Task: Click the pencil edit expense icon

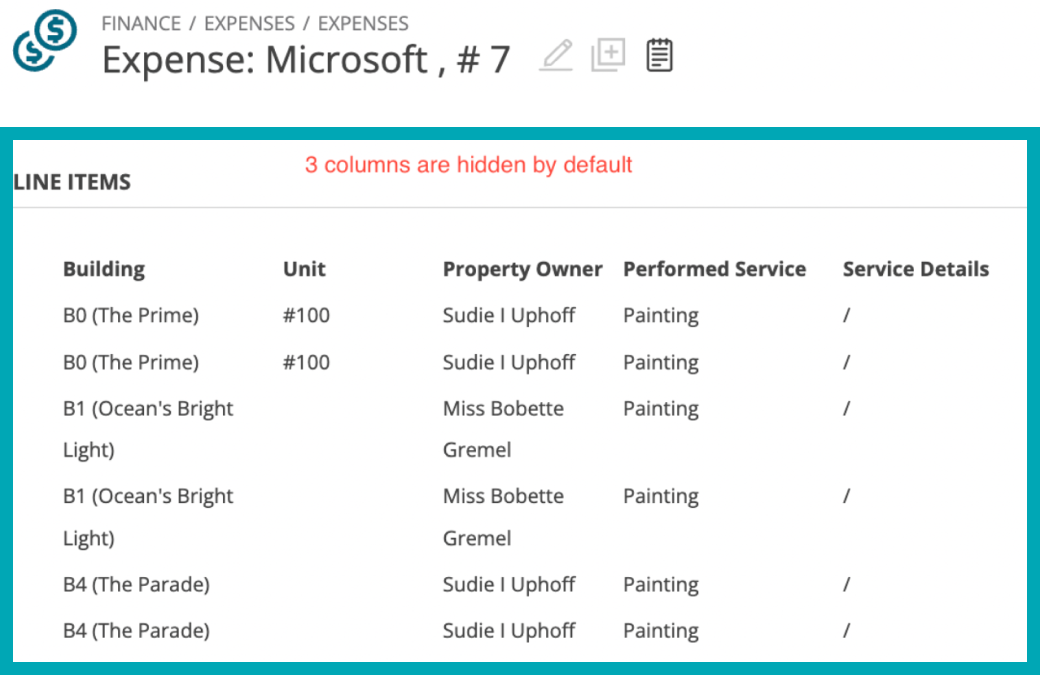Action: 556,55
